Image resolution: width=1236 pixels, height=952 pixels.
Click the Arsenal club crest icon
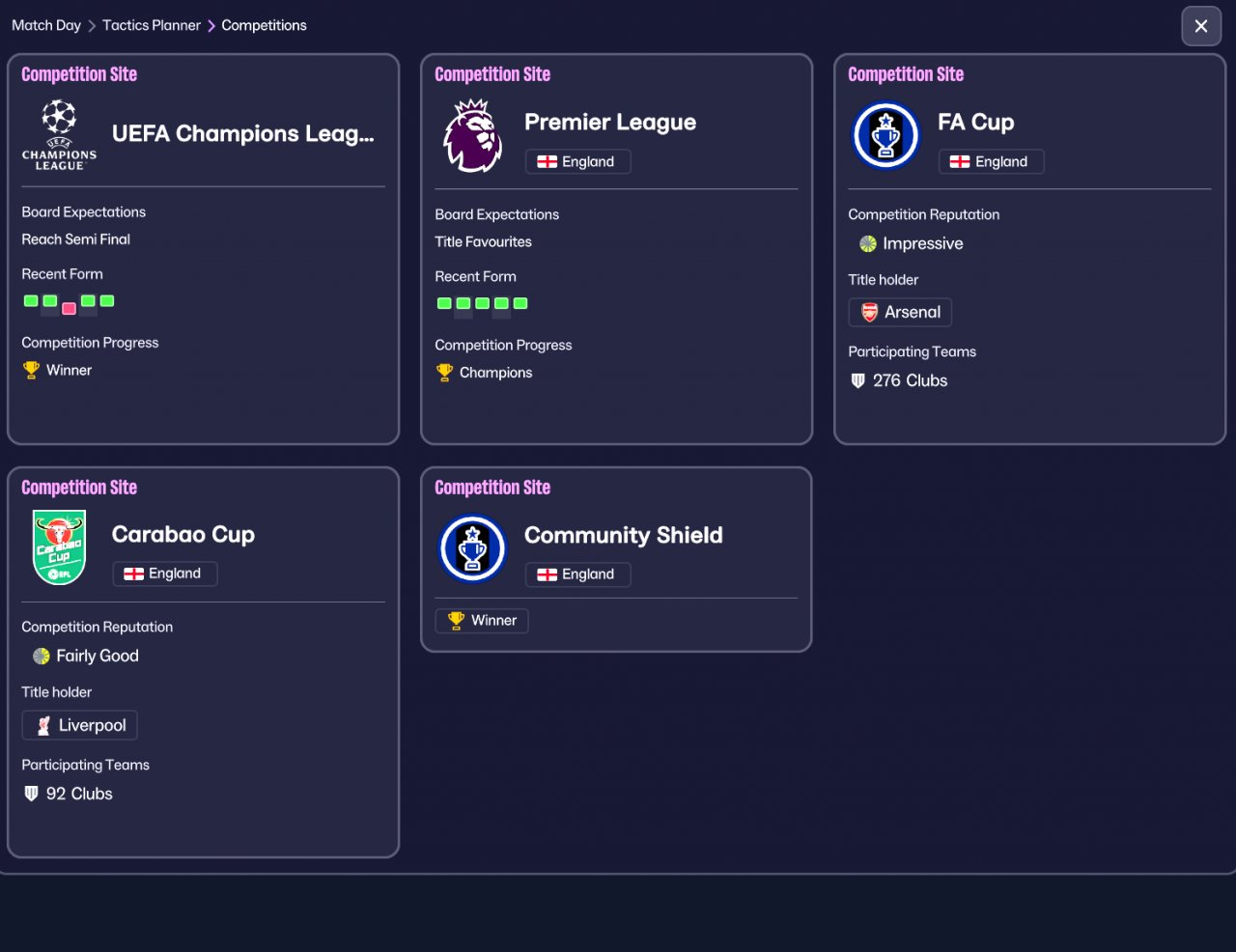[869, 312]
